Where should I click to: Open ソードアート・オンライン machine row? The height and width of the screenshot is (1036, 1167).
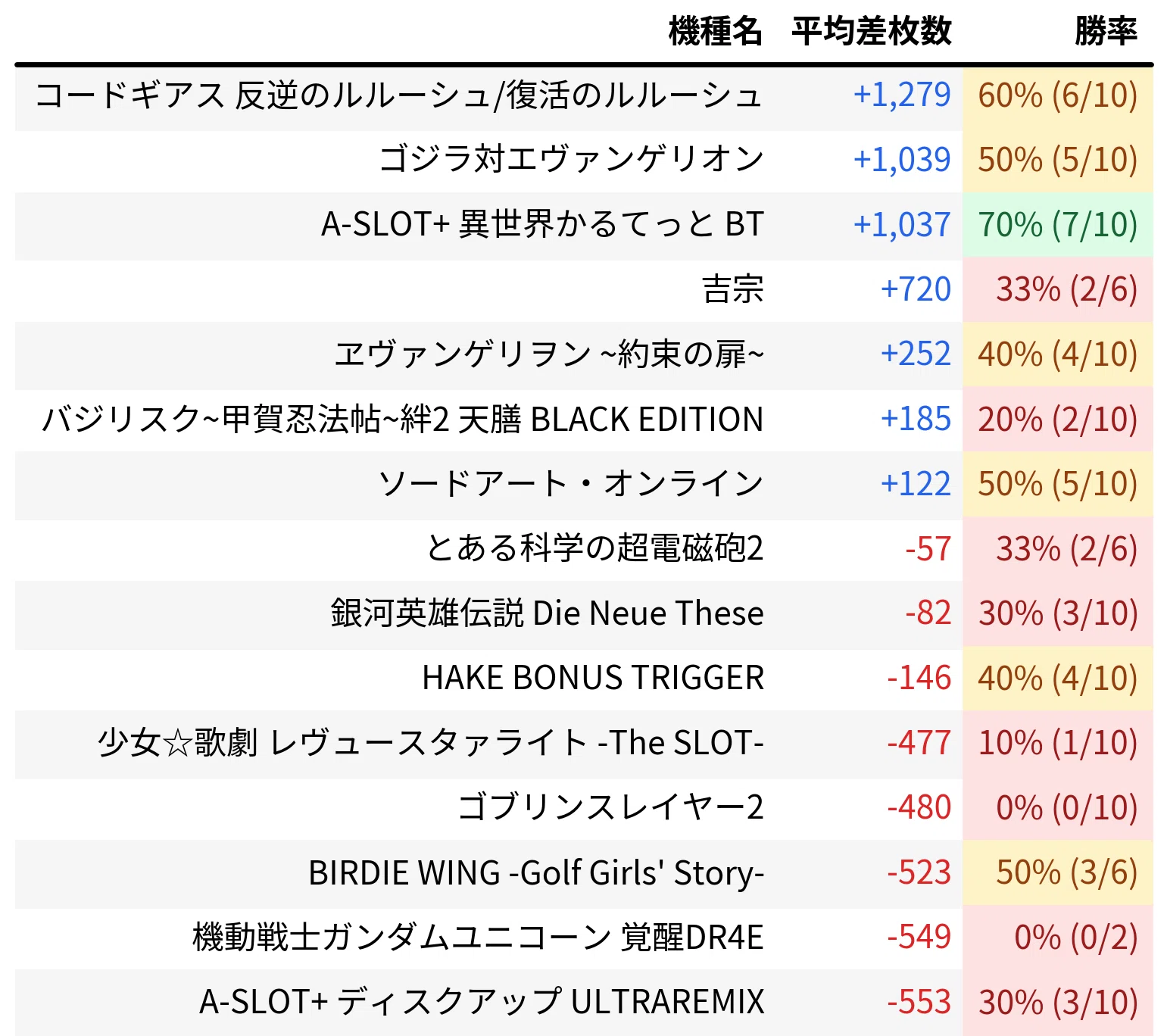click(584, 485)
